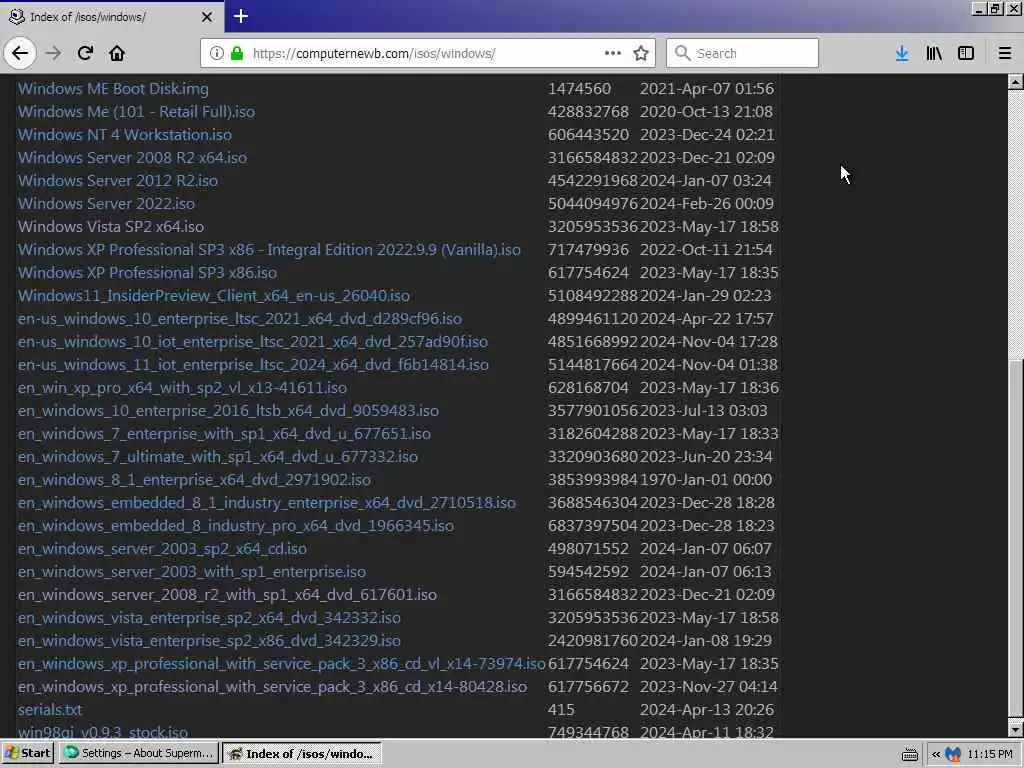Open the Library bookmarks and history
The image size is (1024, 768).
(x=934, y=53)
